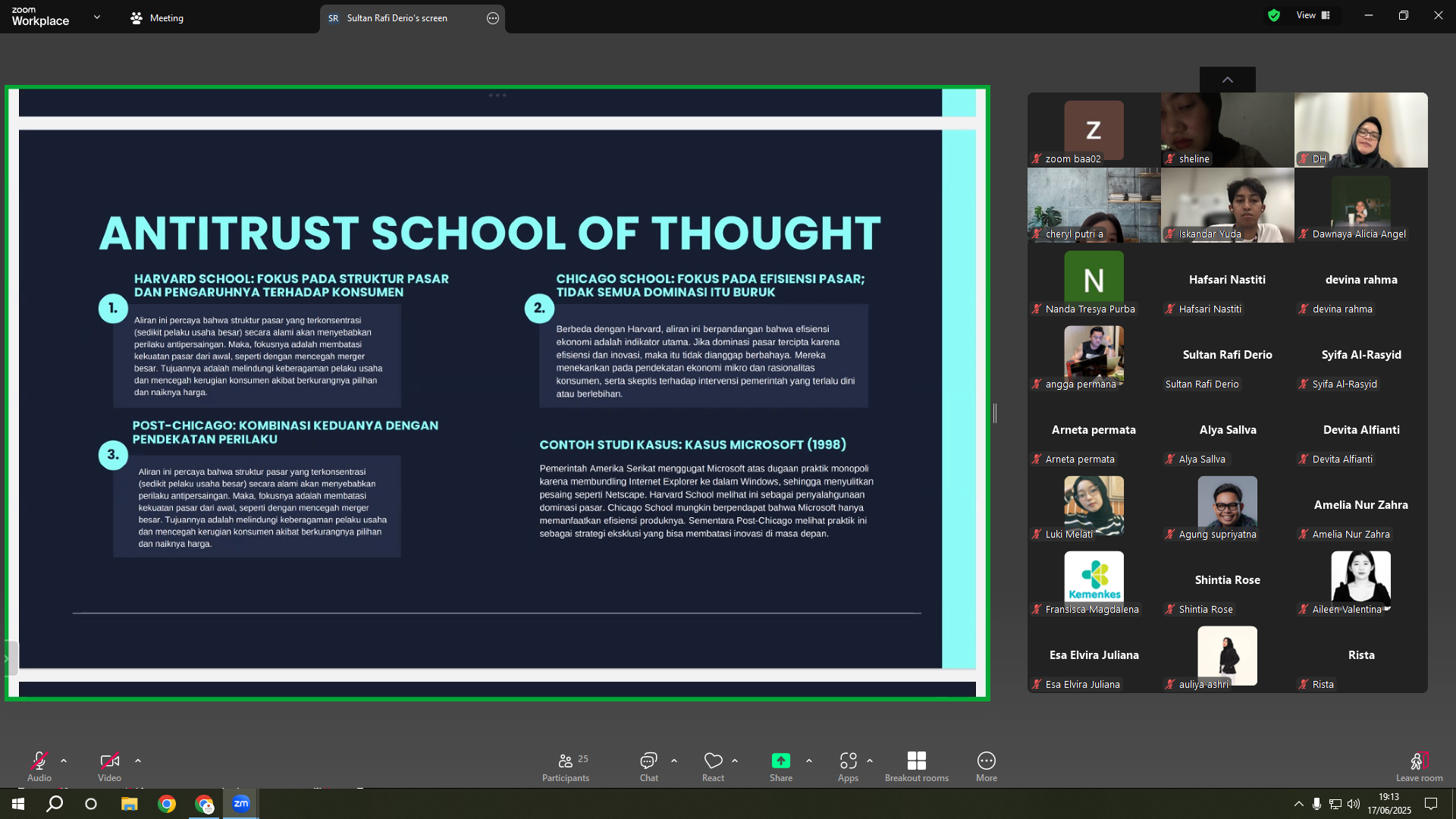1456x819 pixels.
Task: Open system volume control
Action: [x=1354, y=804]
